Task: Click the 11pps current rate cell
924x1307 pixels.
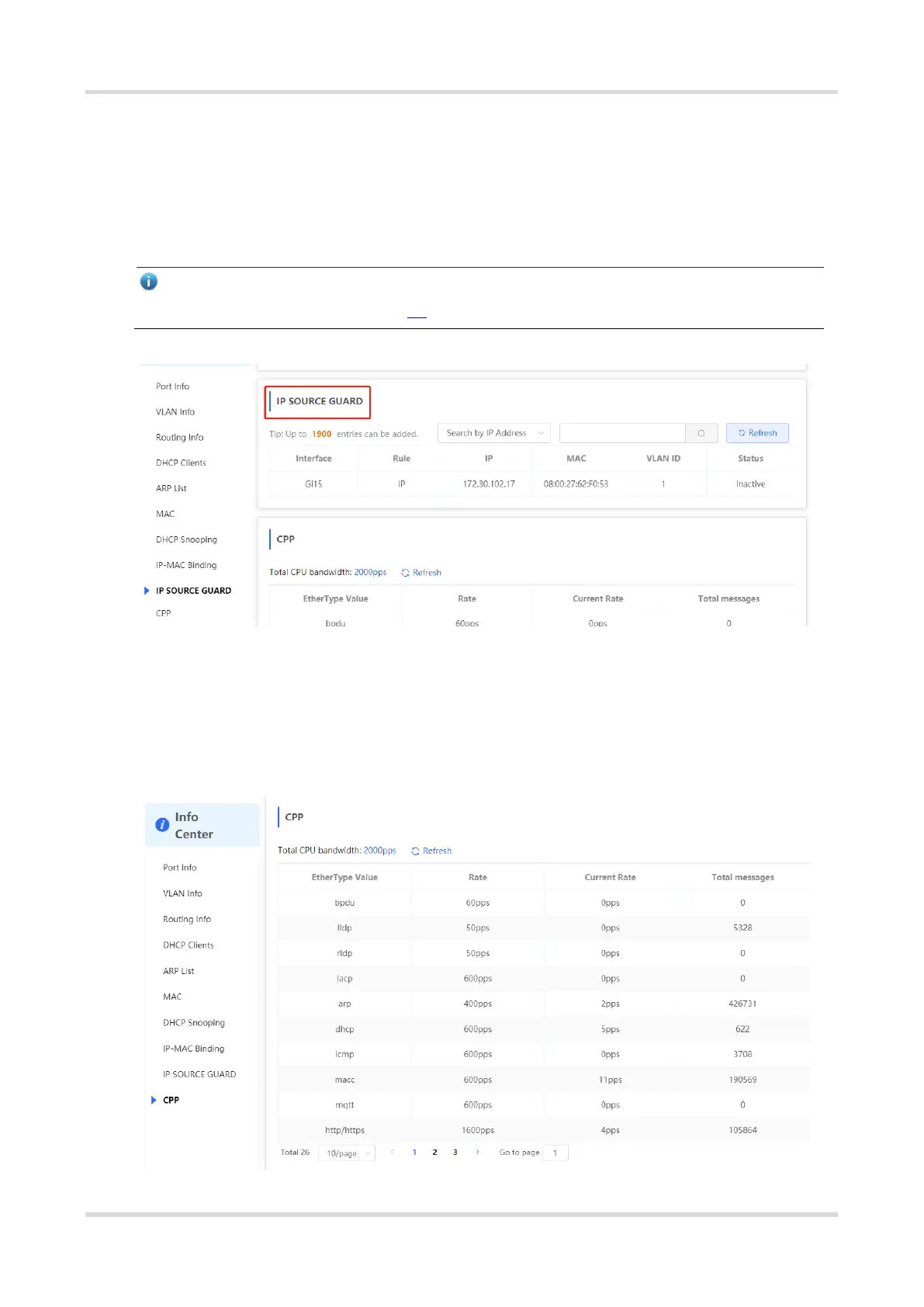Action: coord(611,1080)
